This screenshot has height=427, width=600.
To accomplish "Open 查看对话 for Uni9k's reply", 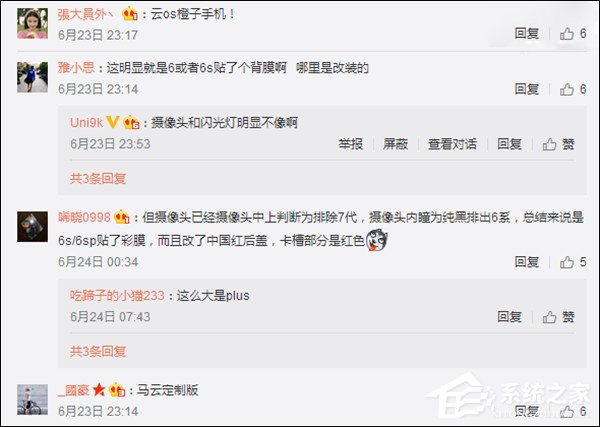I will point(452,144).
